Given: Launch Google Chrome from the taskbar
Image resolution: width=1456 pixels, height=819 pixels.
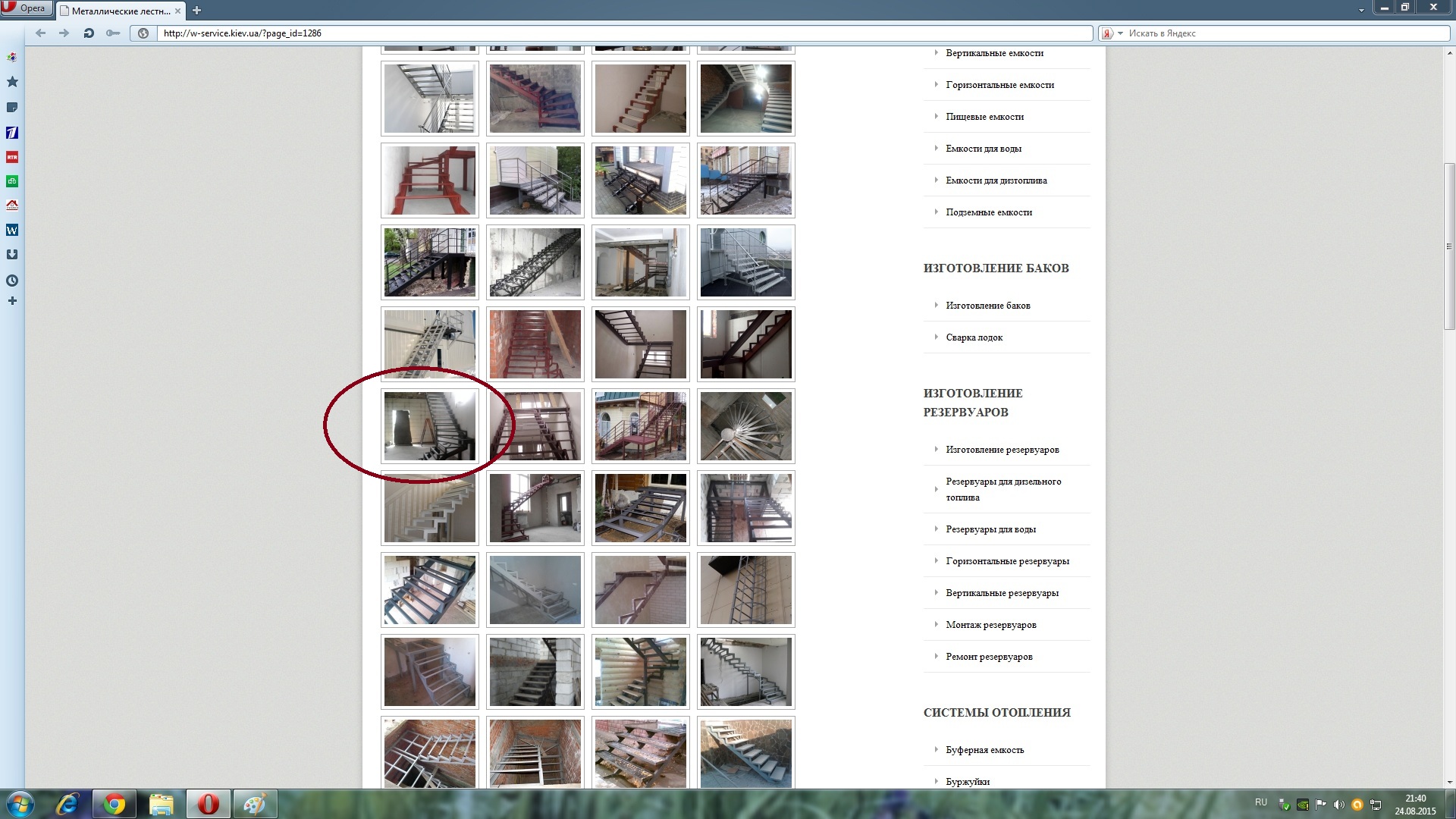Looking at the screenshot, I should pyautogui.click(x=115, y=804).
